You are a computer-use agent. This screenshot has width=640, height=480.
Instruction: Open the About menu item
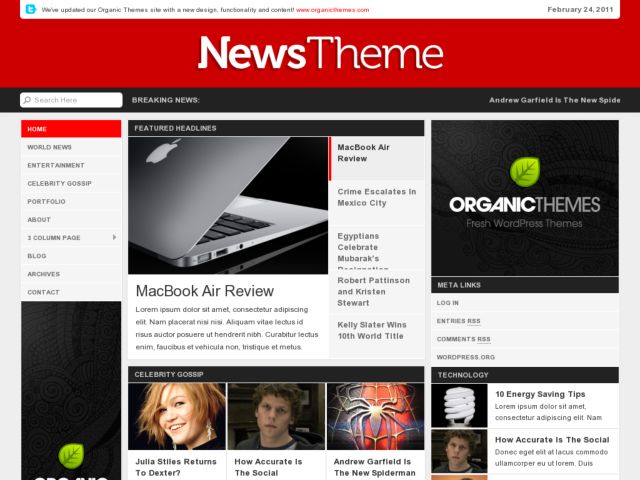pyautogui.click(x=71, y=219)
